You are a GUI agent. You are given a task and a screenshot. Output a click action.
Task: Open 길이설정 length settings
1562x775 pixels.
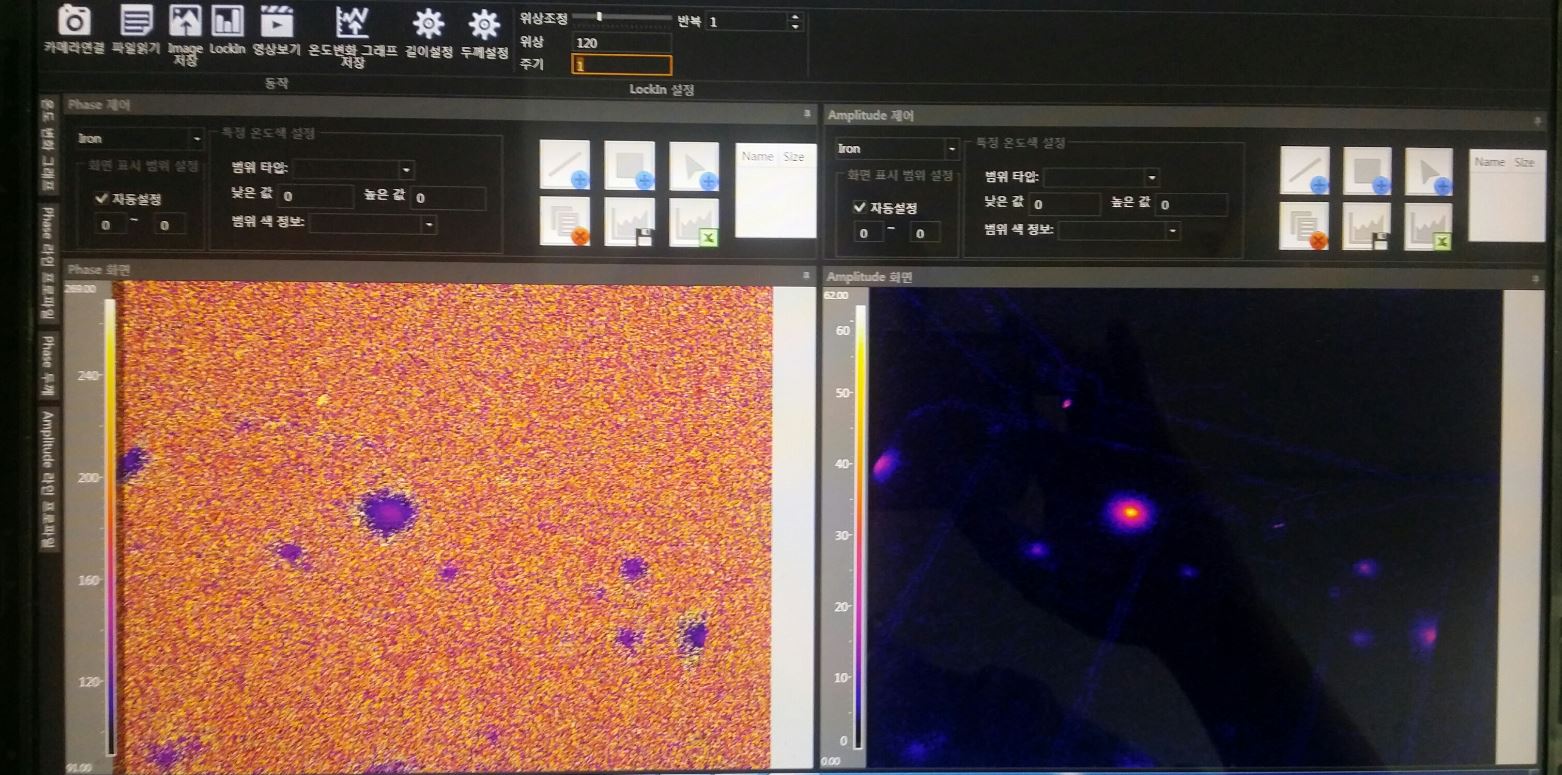tap(428, 24)
